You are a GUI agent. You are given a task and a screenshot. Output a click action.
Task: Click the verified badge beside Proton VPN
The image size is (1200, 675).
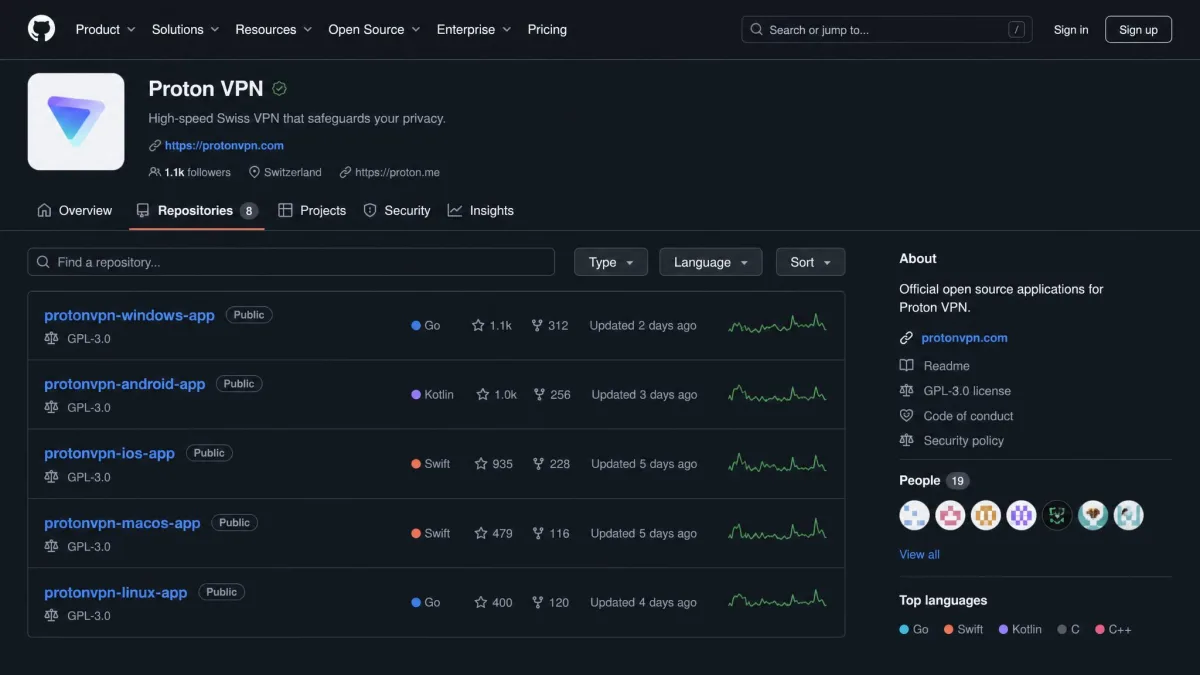[280, 89]
